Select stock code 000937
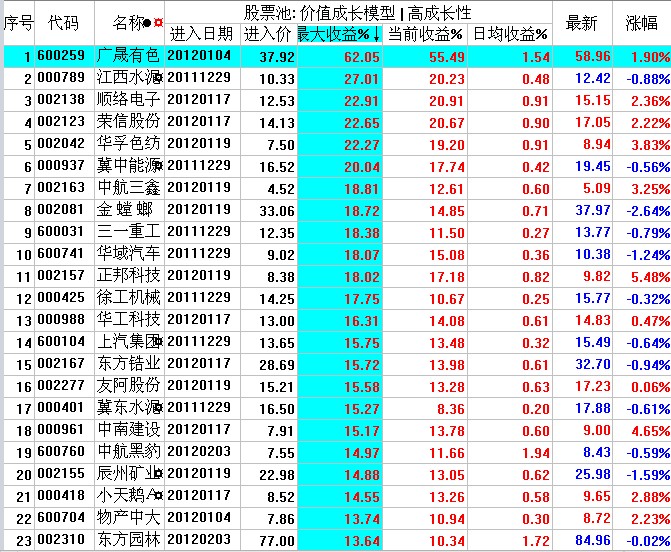Screen dimensions: 671x552 (61, 166)
